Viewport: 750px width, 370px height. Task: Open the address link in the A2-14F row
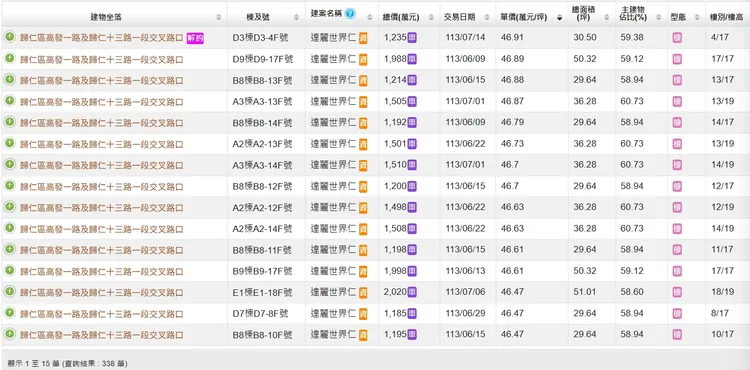[x=101, y=229]
